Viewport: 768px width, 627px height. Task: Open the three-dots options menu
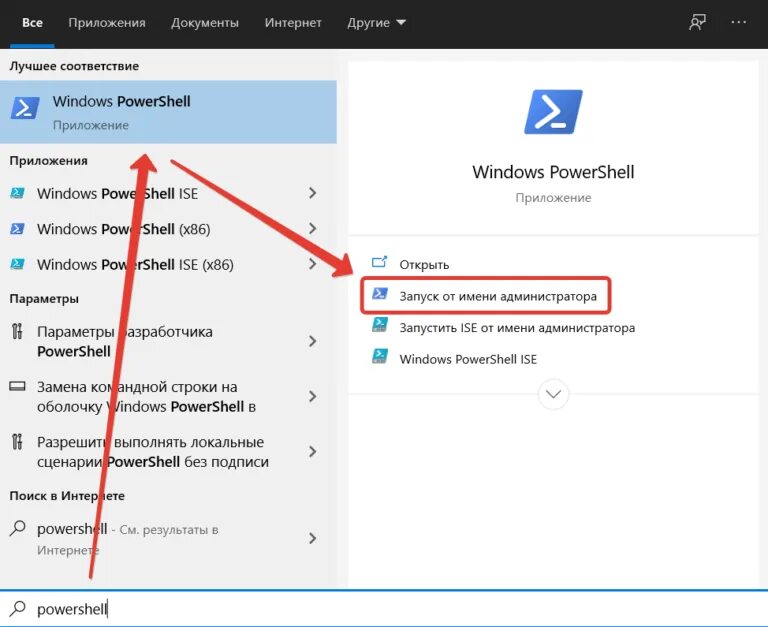click(739, 22)
